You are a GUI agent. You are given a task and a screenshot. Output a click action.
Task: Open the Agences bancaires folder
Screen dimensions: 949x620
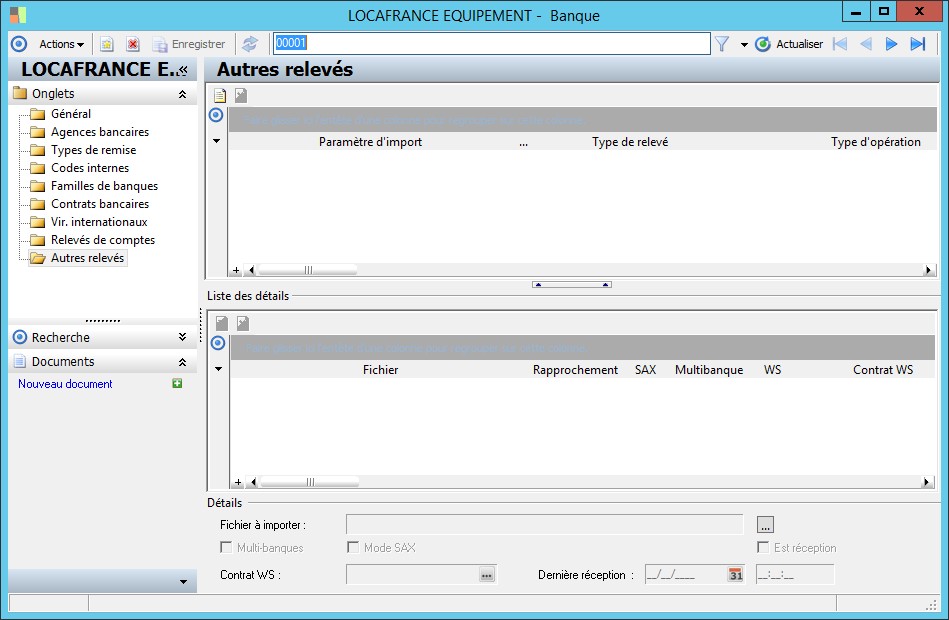pos(100,132)
